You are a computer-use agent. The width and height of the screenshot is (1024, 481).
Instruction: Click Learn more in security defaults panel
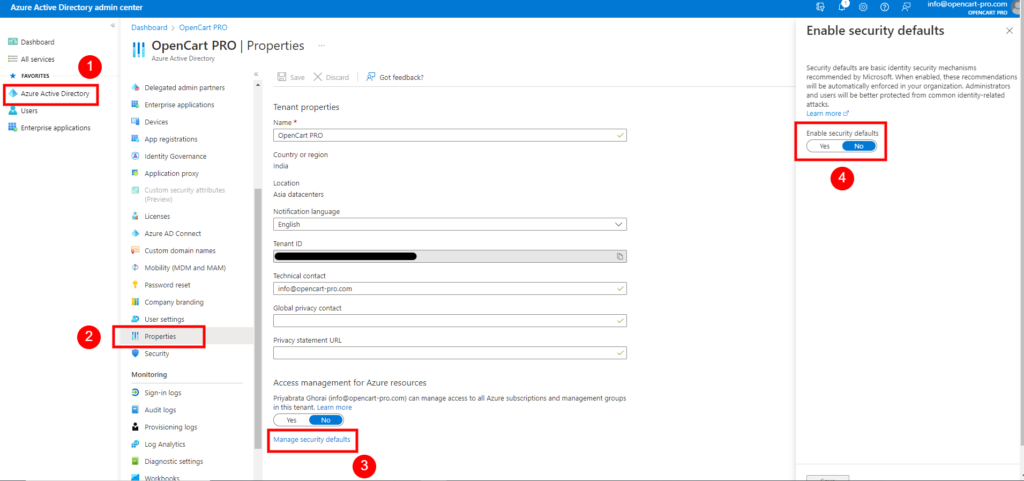click(827, 113)
